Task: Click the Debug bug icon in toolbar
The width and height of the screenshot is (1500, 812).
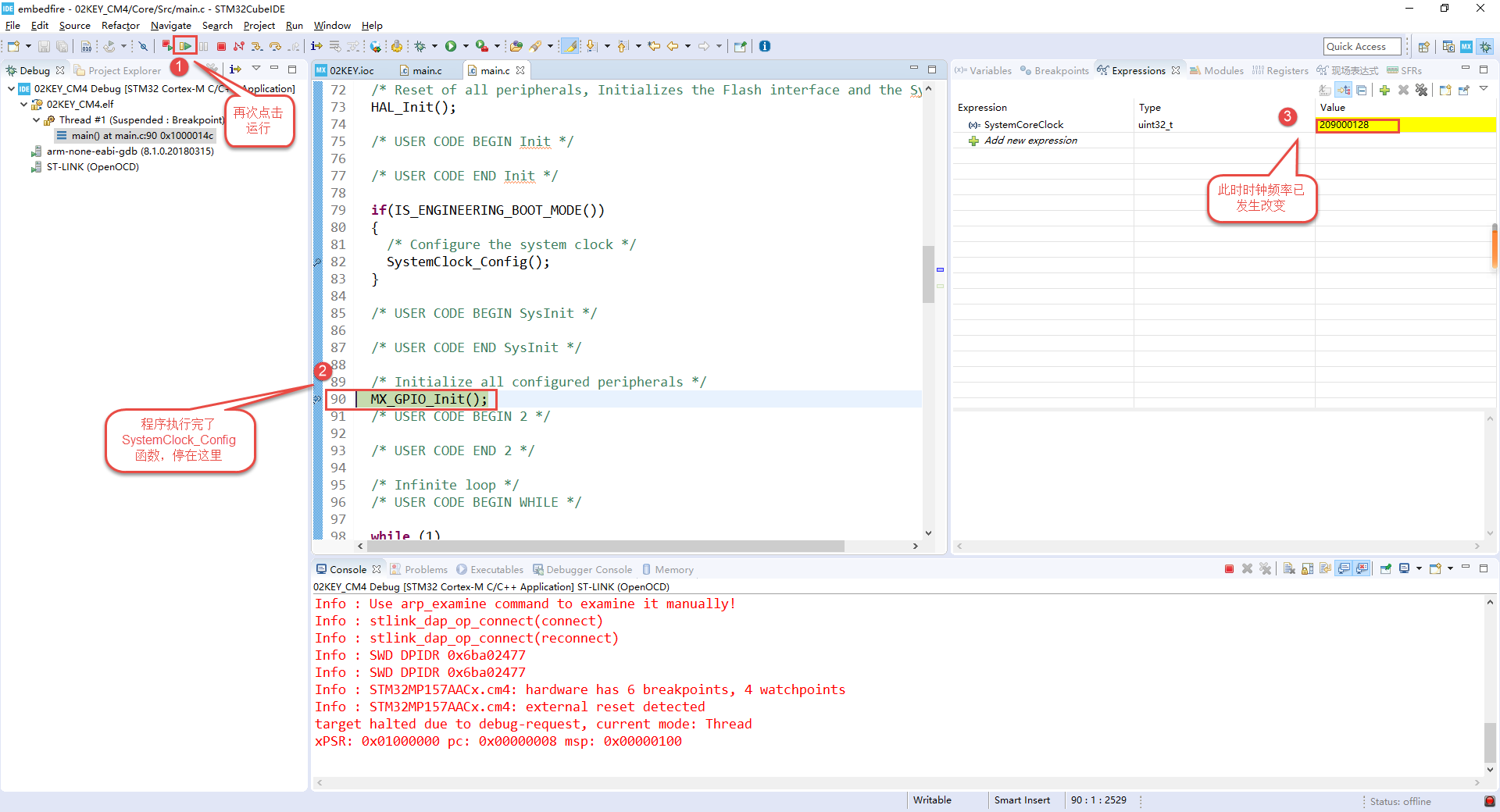Action: [420, 46]
